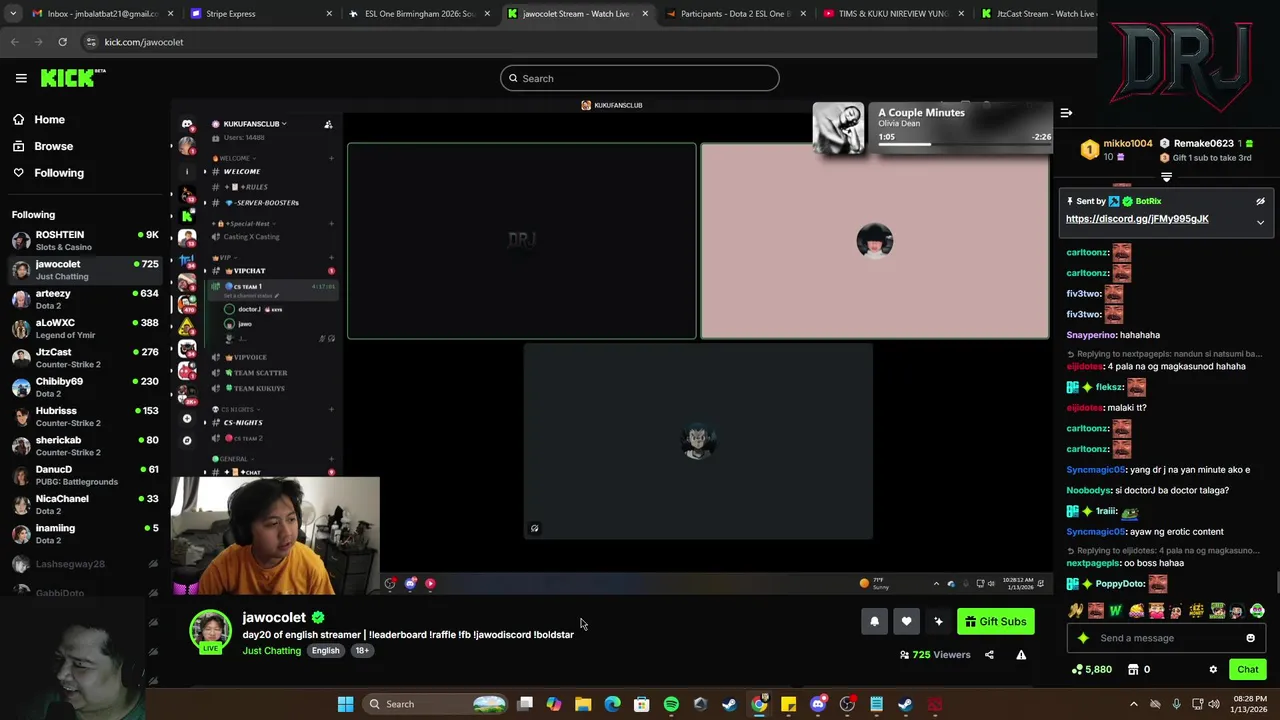Click the praying hands quick emote

click(x=1075, y=610)
